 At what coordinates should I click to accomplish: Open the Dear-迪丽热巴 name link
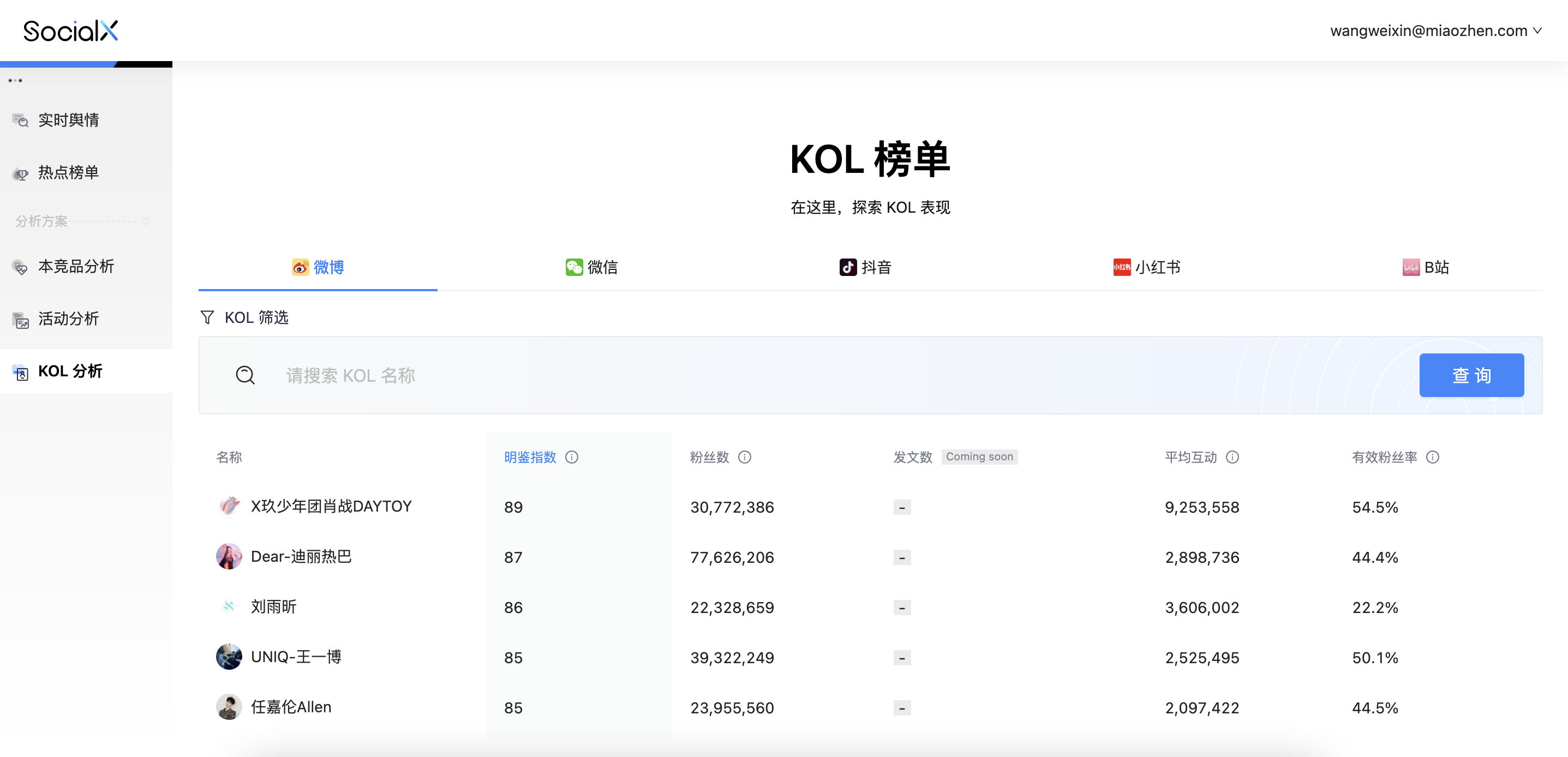click(x=301, y=557)
